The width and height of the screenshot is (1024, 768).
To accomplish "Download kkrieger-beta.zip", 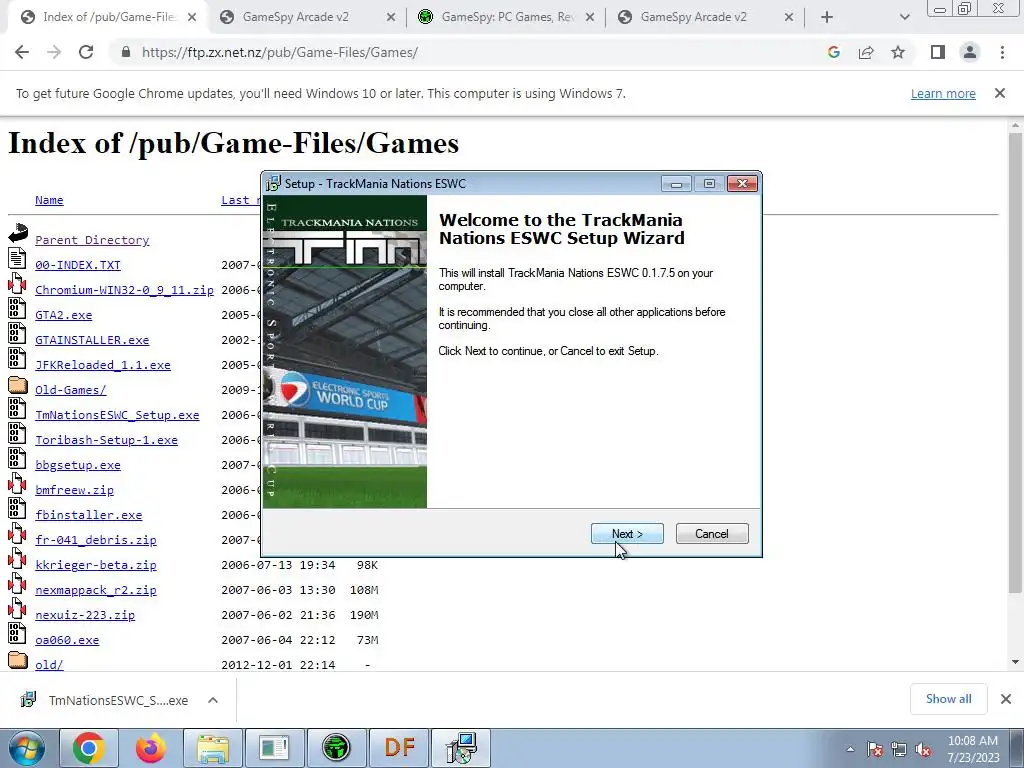I will coord(95,565).
